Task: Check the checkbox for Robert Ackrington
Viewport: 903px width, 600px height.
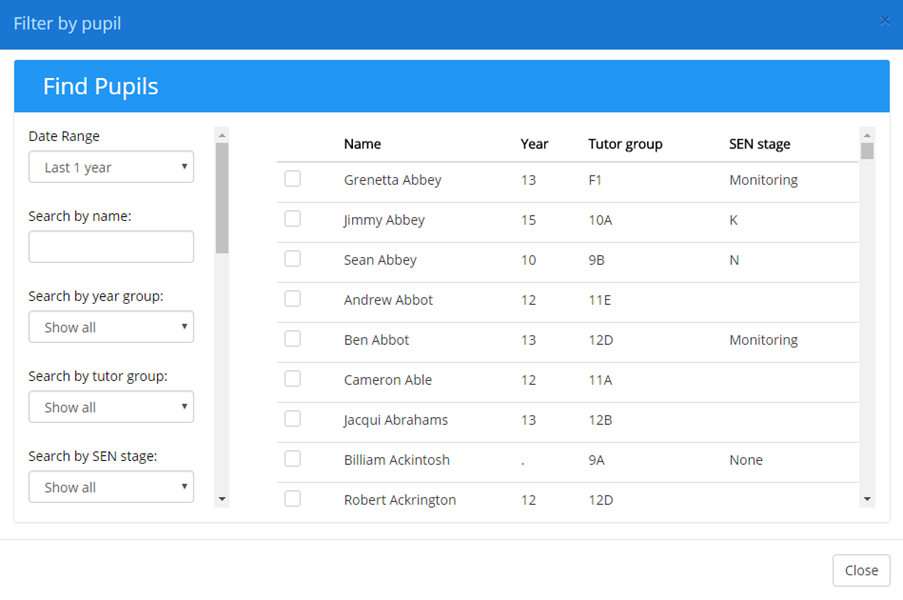Action: tap(292, 499)
